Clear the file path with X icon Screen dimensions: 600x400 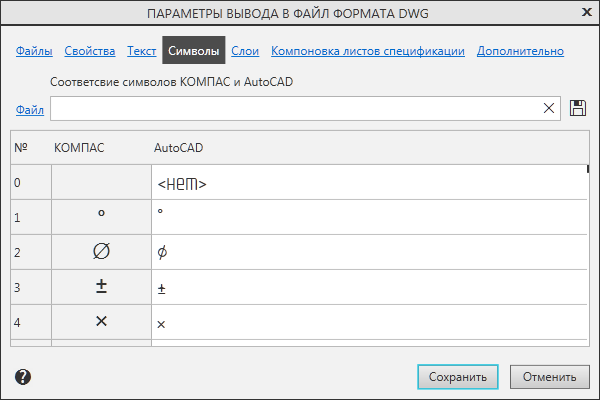(x=549, y=108)
